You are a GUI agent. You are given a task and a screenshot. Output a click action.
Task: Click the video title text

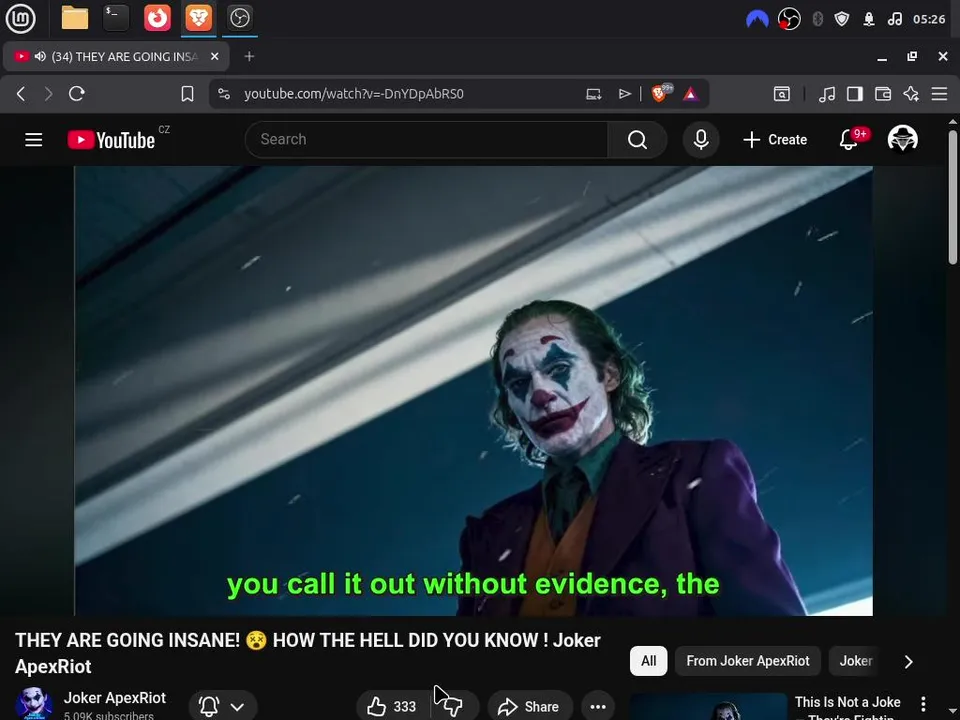coord(307,653)
